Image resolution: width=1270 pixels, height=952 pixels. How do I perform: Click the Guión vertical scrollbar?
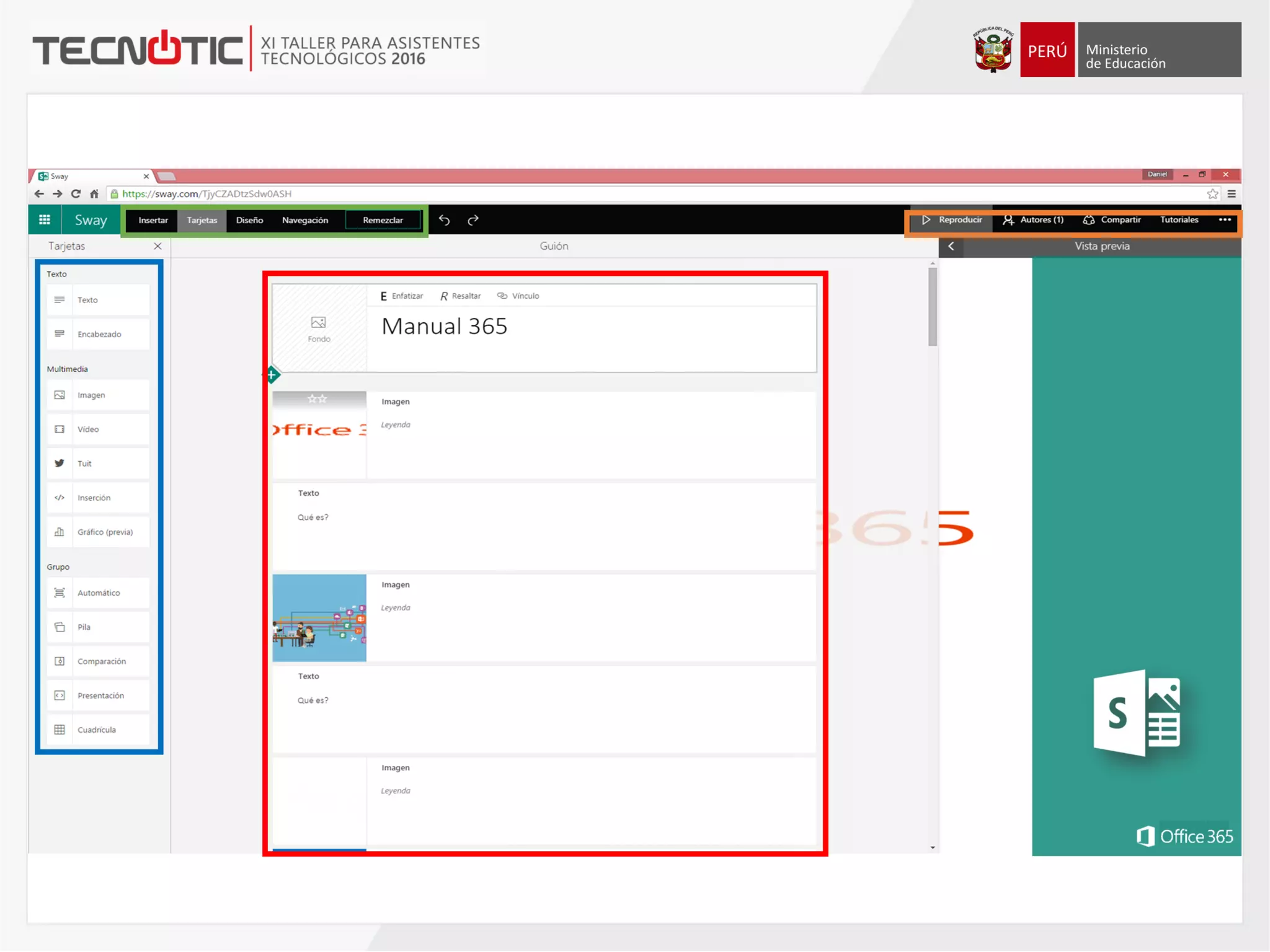932,307
